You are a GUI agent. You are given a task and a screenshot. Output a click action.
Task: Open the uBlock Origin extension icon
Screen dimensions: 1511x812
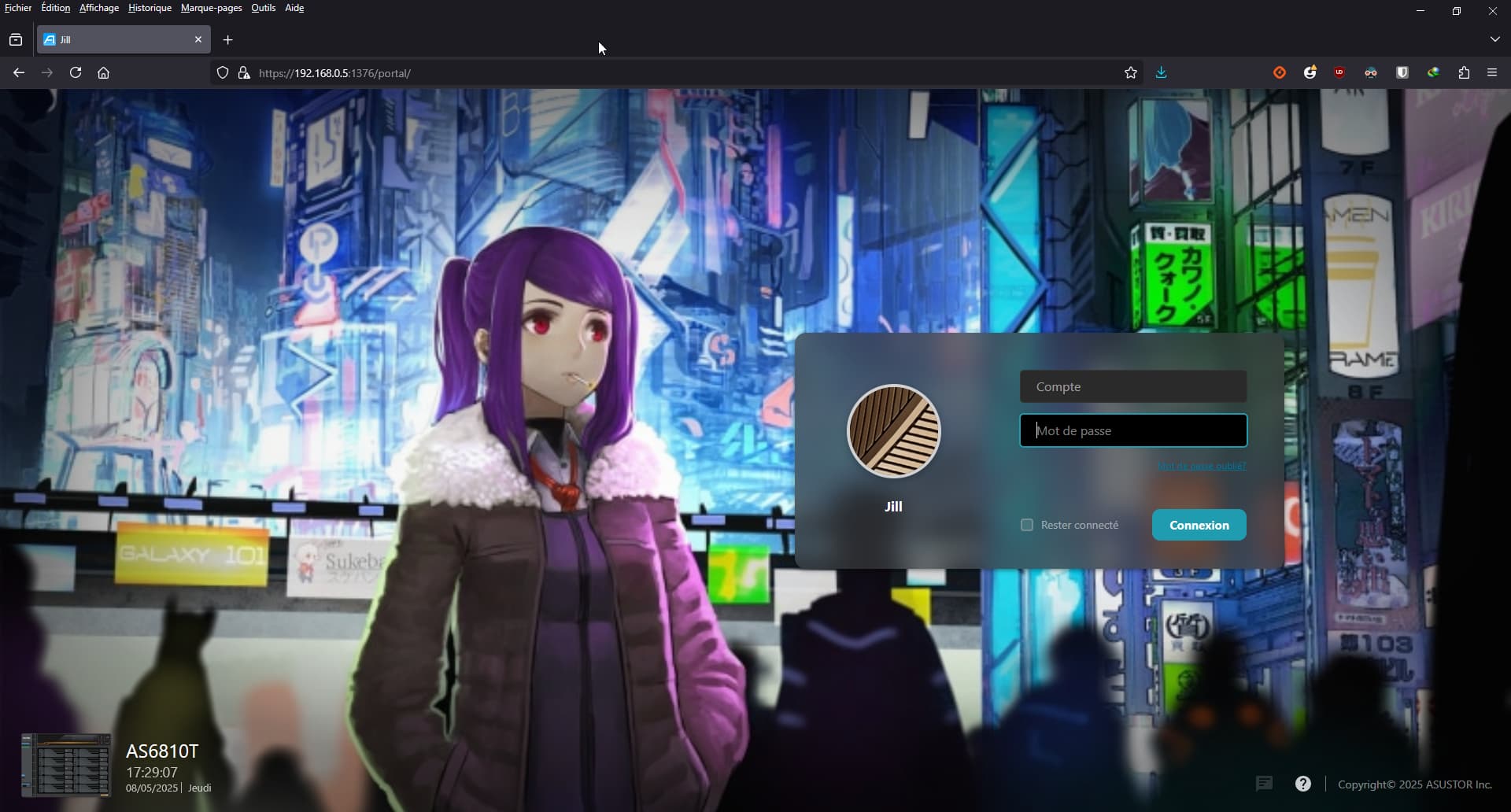pos(1339,73)
